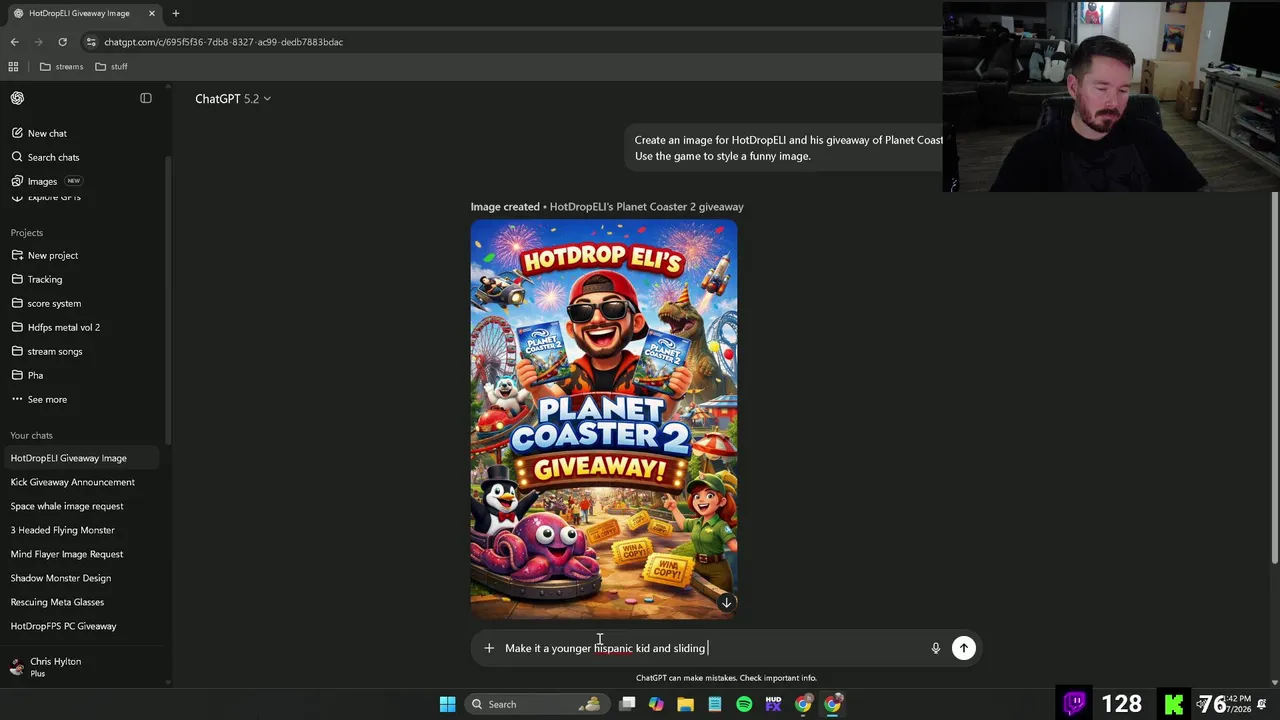Collapse the Projects section header
1280x720 pixels.
(27, 232)
